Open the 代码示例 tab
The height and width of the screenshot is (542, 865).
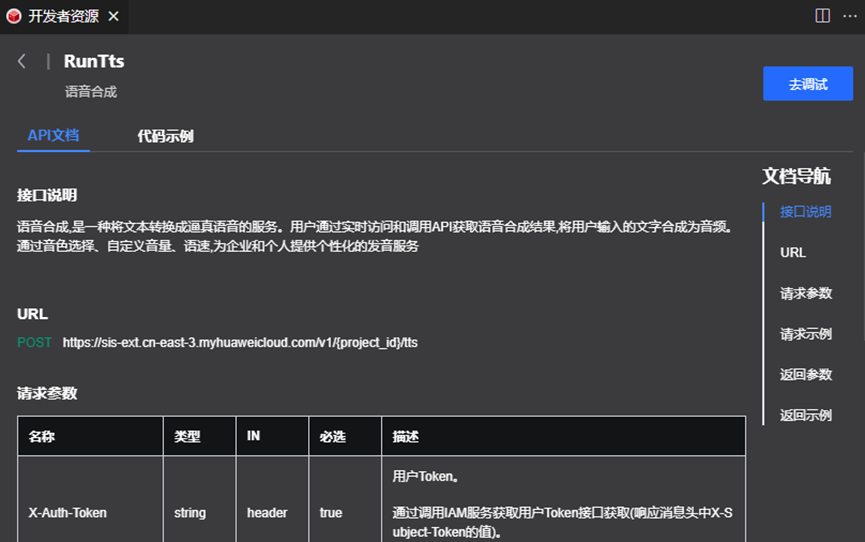165,136
